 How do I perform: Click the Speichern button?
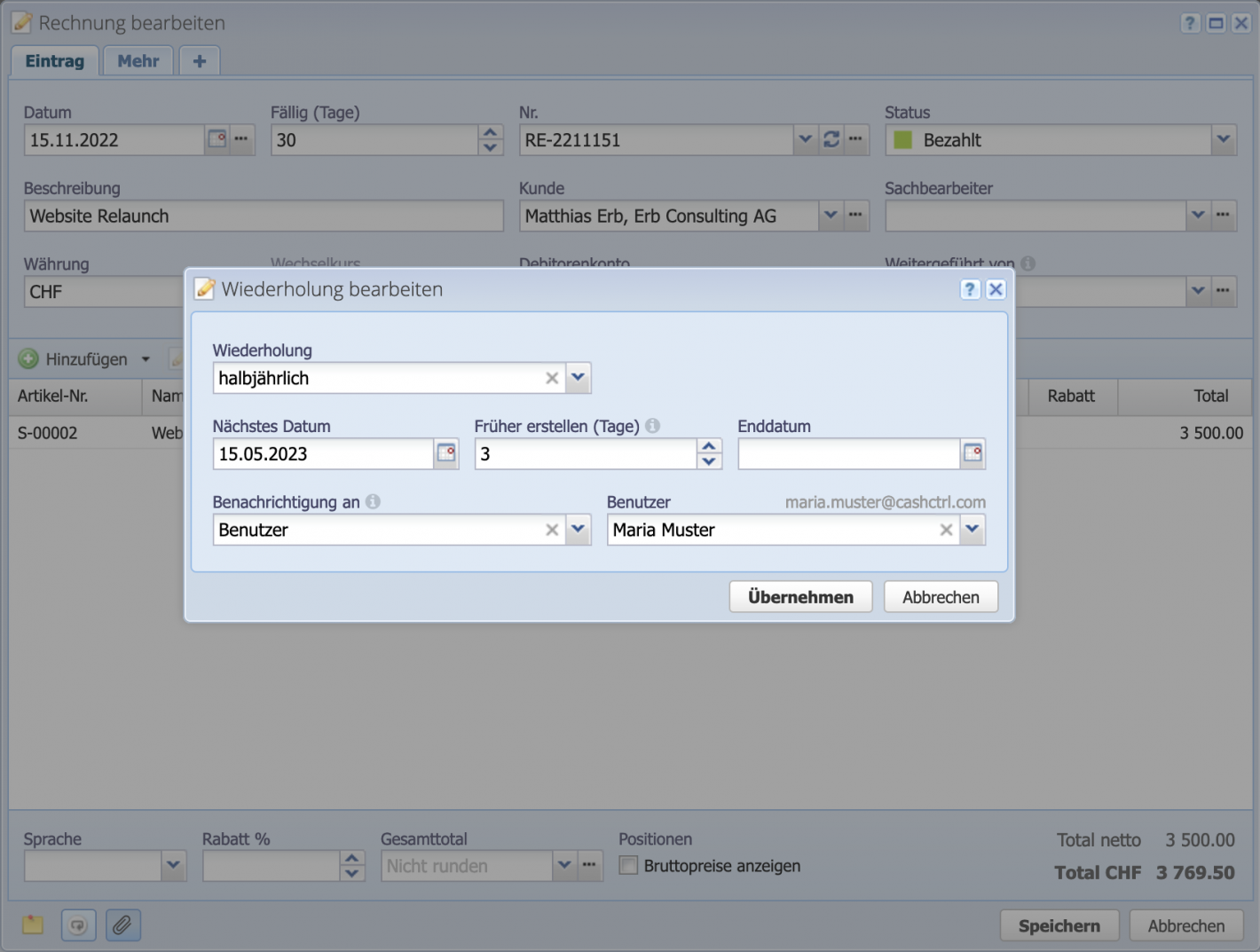1059,924
